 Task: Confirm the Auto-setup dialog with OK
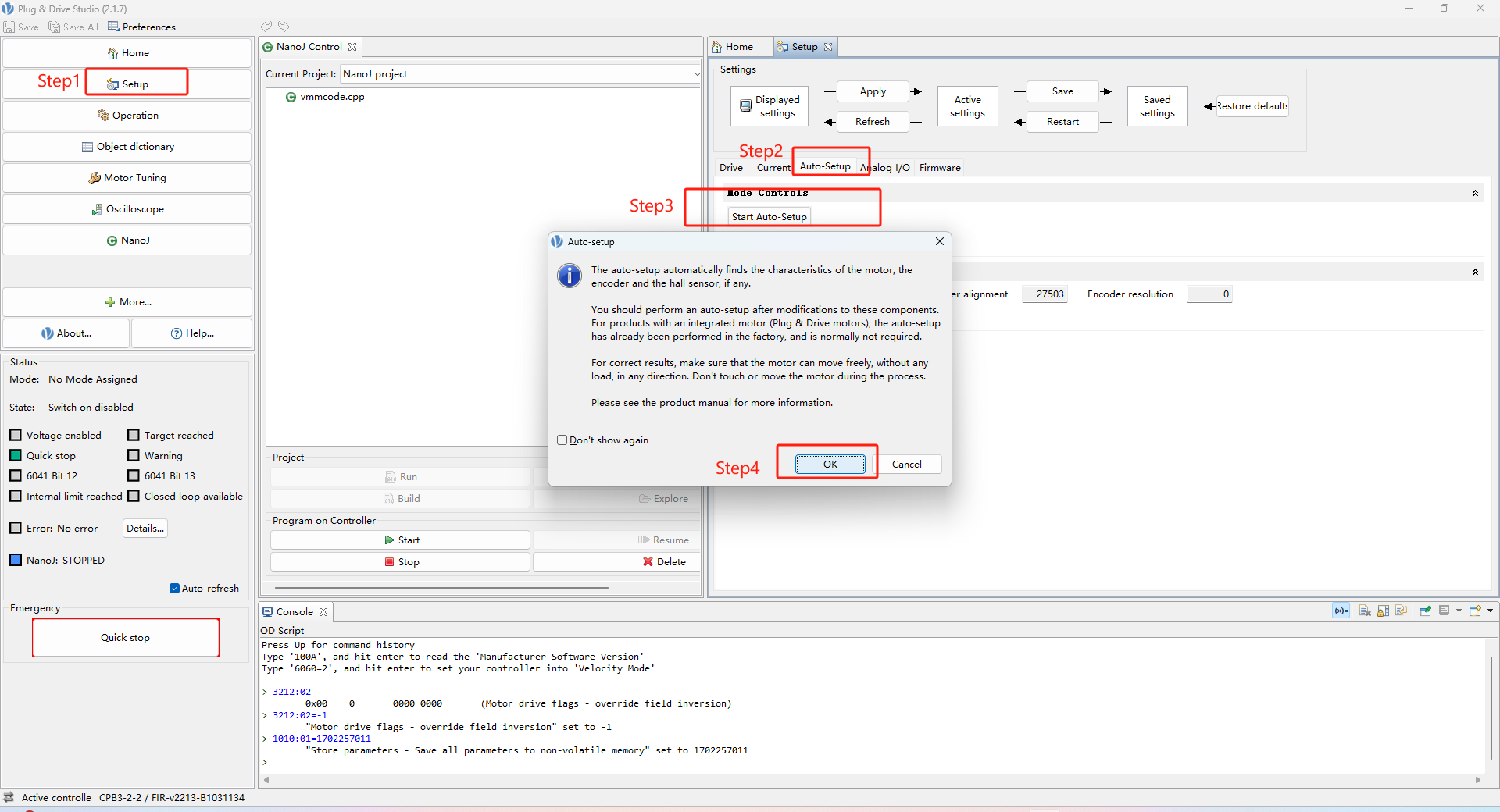point(830,465)
